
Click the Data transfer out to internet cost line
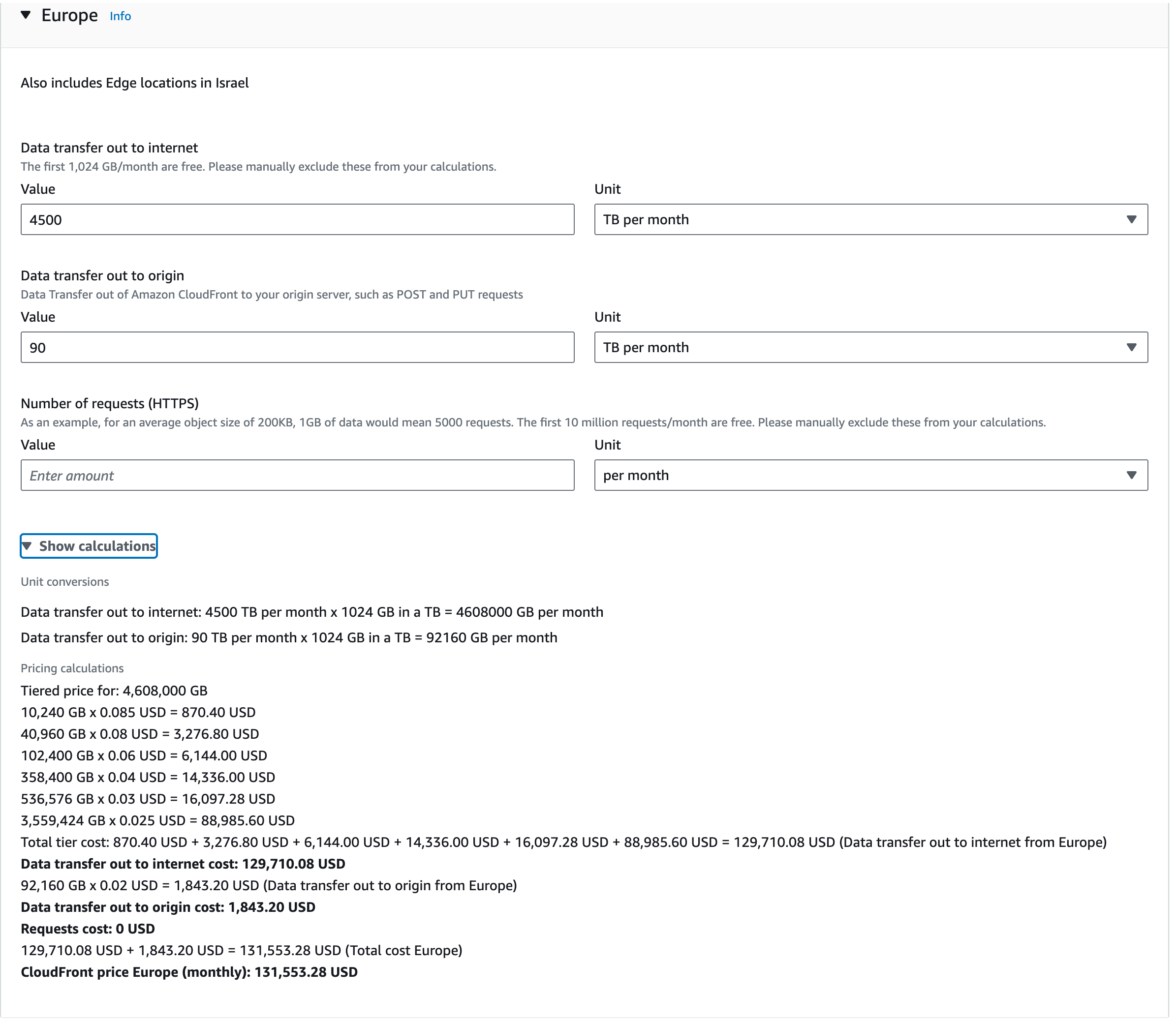183,865
